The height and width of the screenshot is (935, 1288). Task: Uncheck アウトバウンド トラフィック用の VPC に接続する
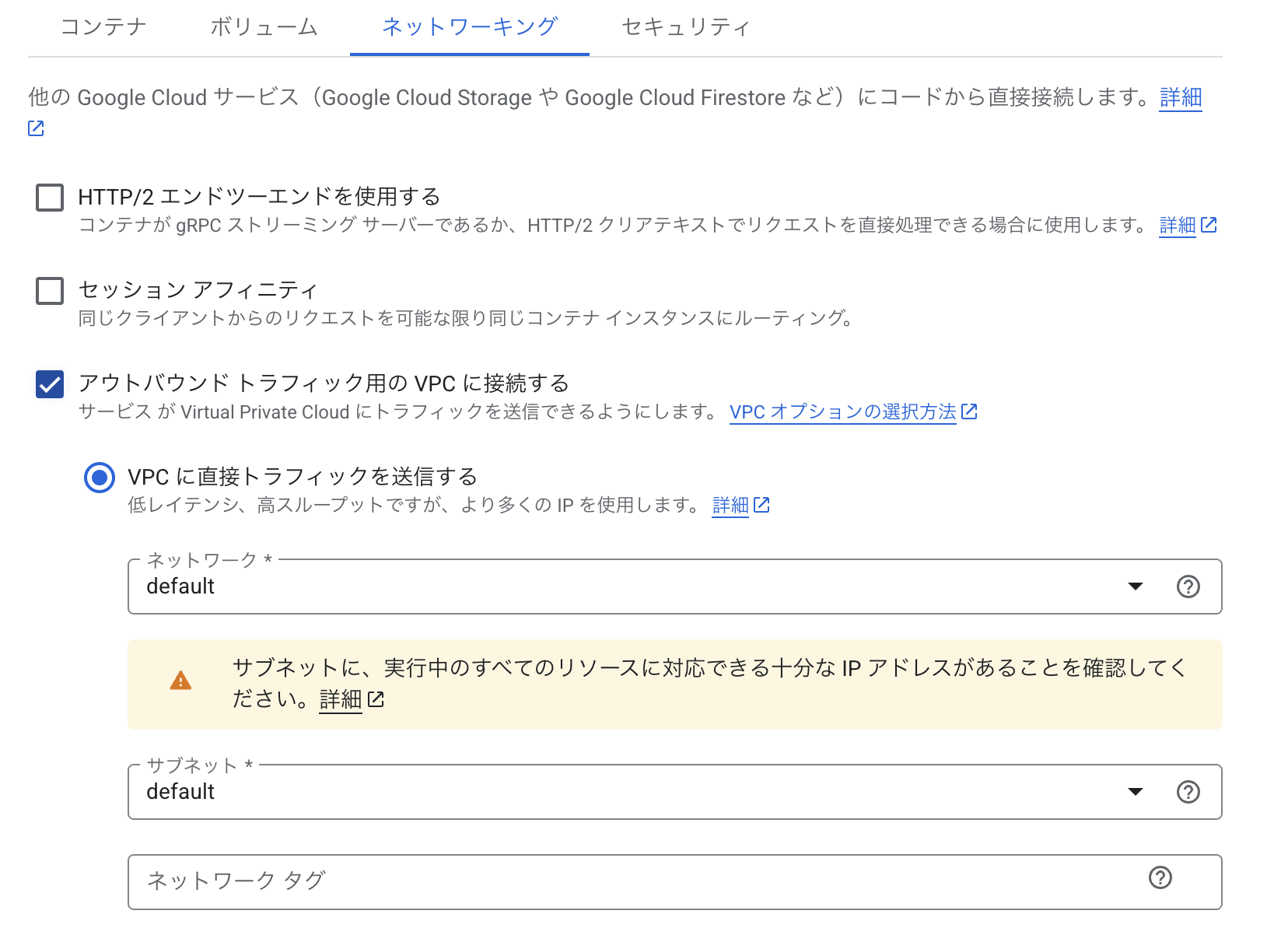click(49, 384)
